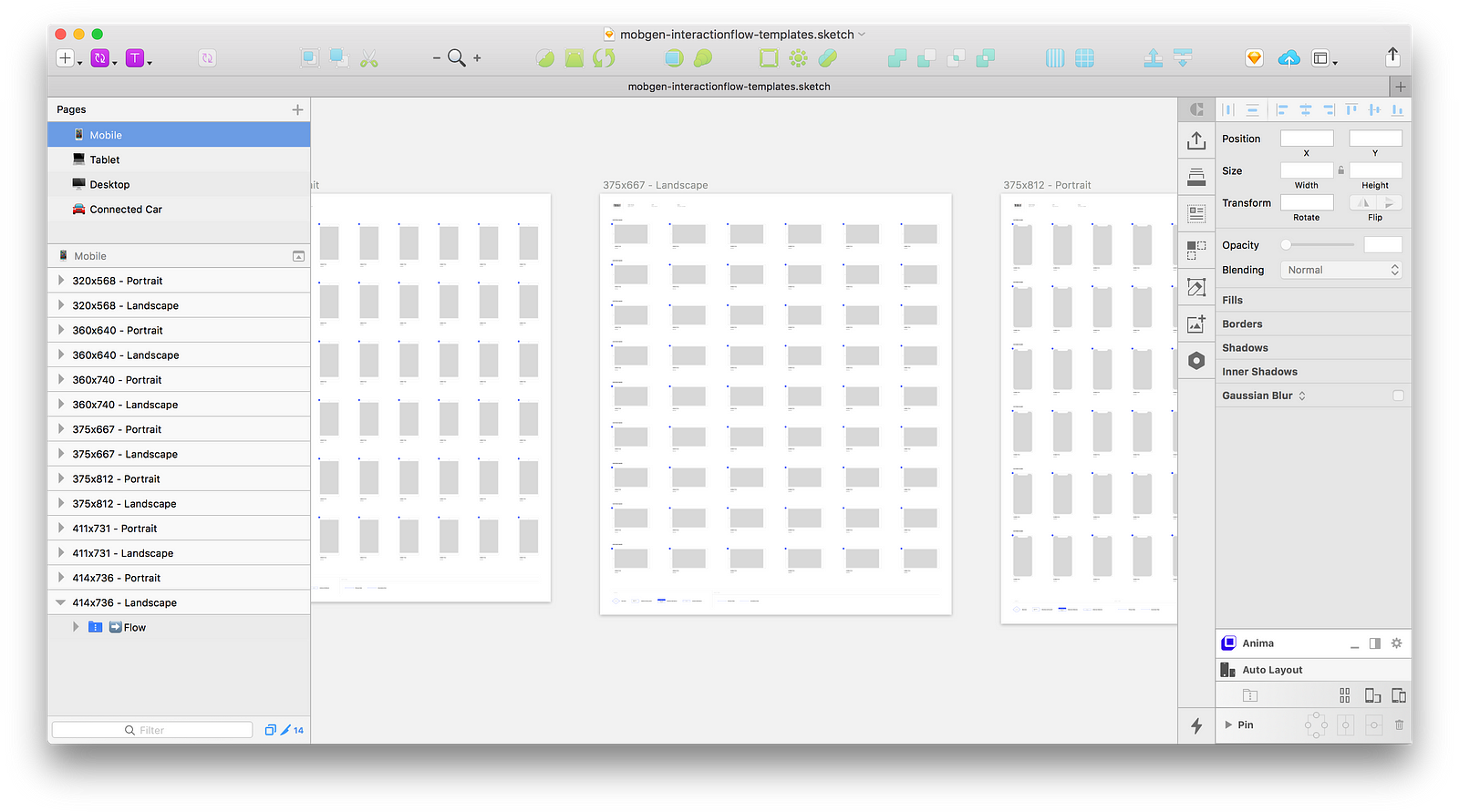Click the purple Text tool icon
Image resolution: width=1459 pixels, height=812 pixels.
135,58
